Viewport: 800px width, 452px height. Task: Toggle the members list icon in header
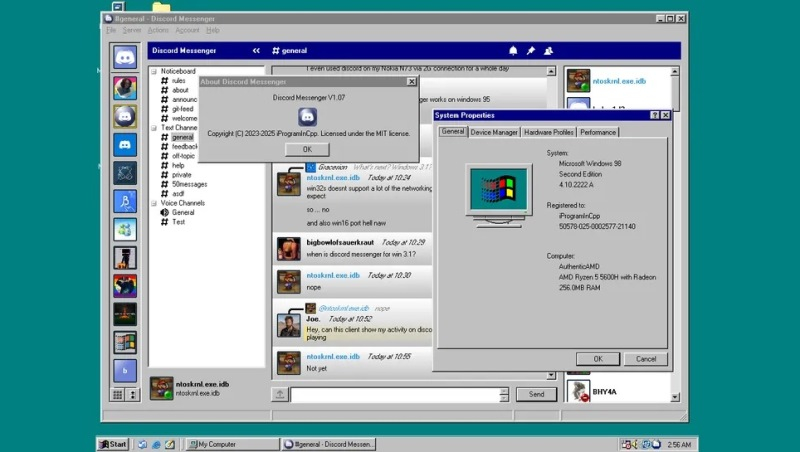coord(549,51)
